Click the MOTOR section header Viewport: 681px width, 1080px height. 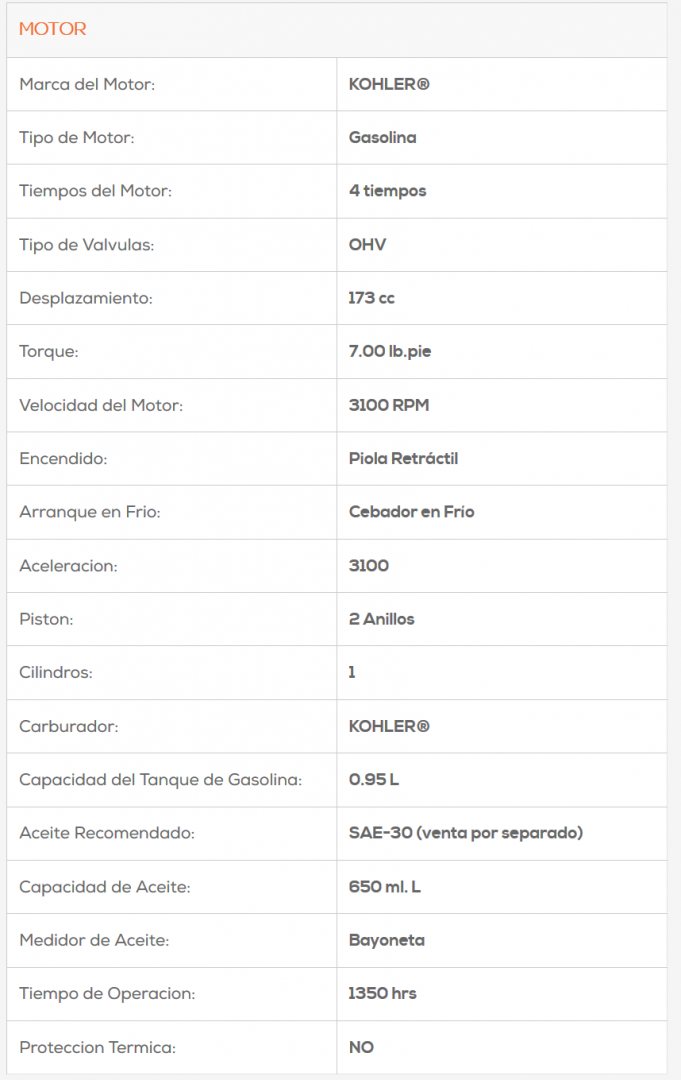tap(53, 29)
